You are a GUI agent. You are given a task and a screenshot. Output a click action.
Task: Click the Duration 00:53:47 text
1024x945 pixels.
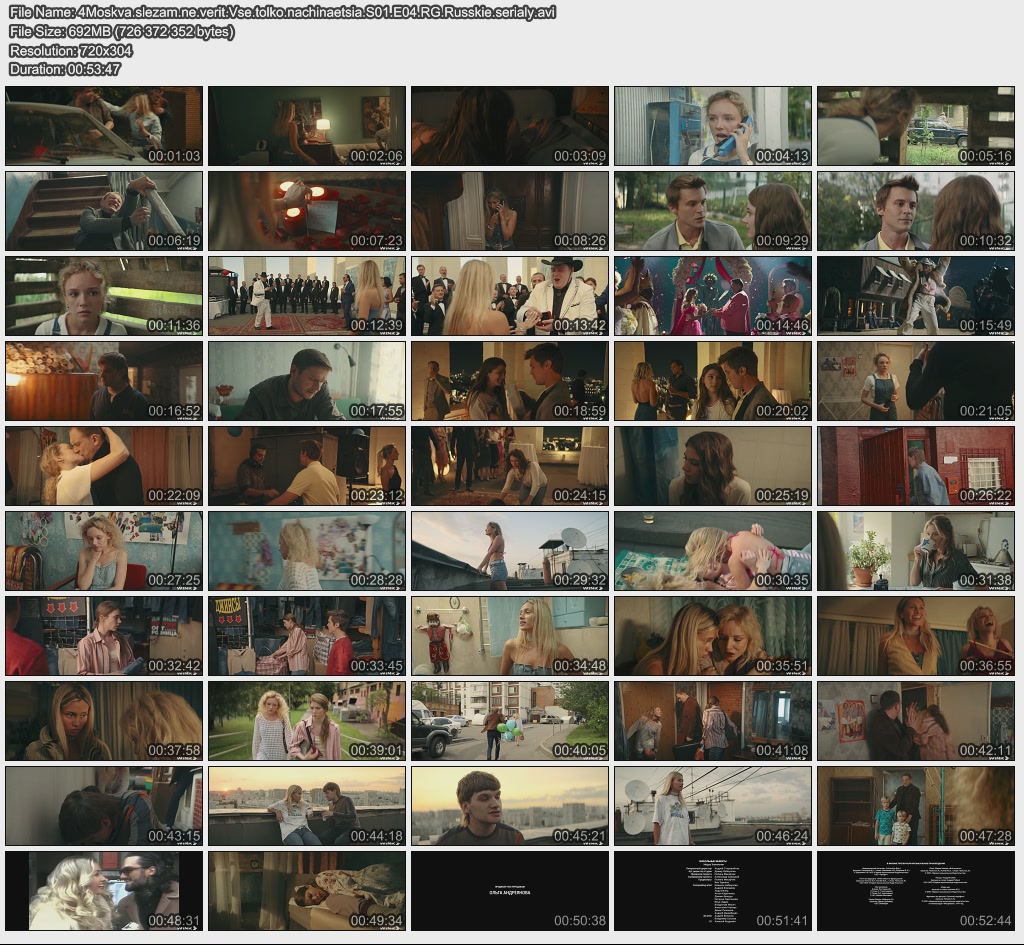click(x=65, y=69)
